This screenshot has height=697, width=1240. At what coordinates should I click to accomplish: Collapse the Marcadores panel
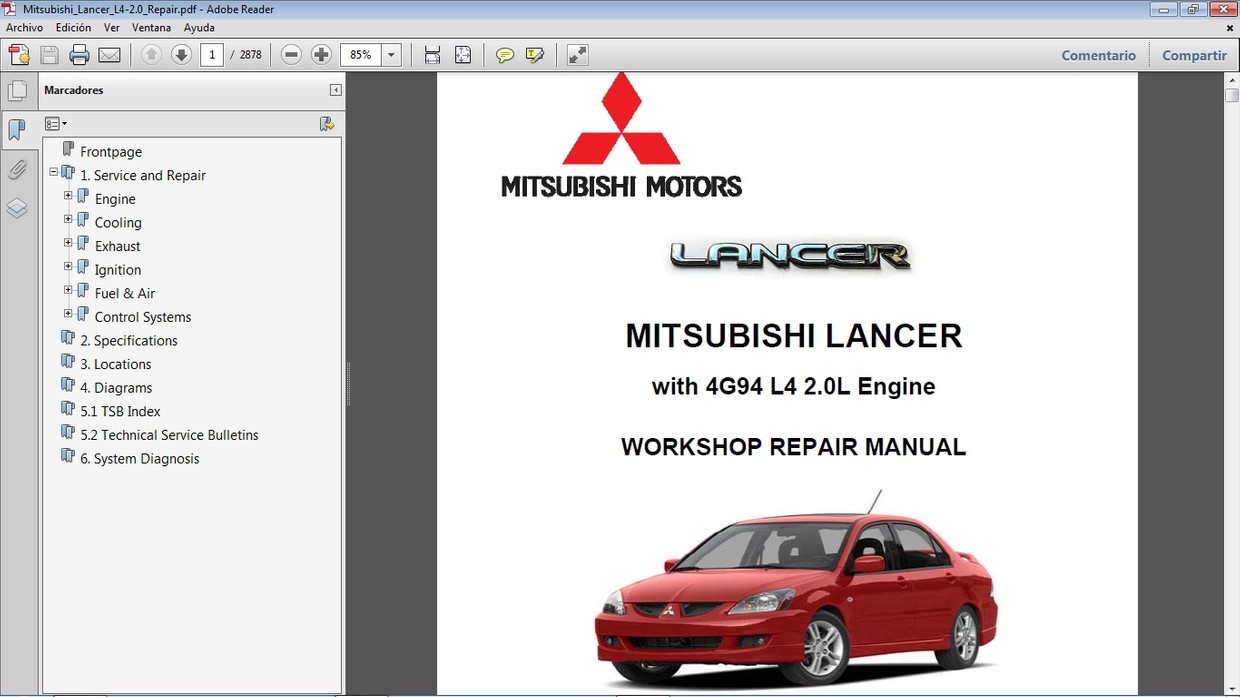(x=336, y=90)
